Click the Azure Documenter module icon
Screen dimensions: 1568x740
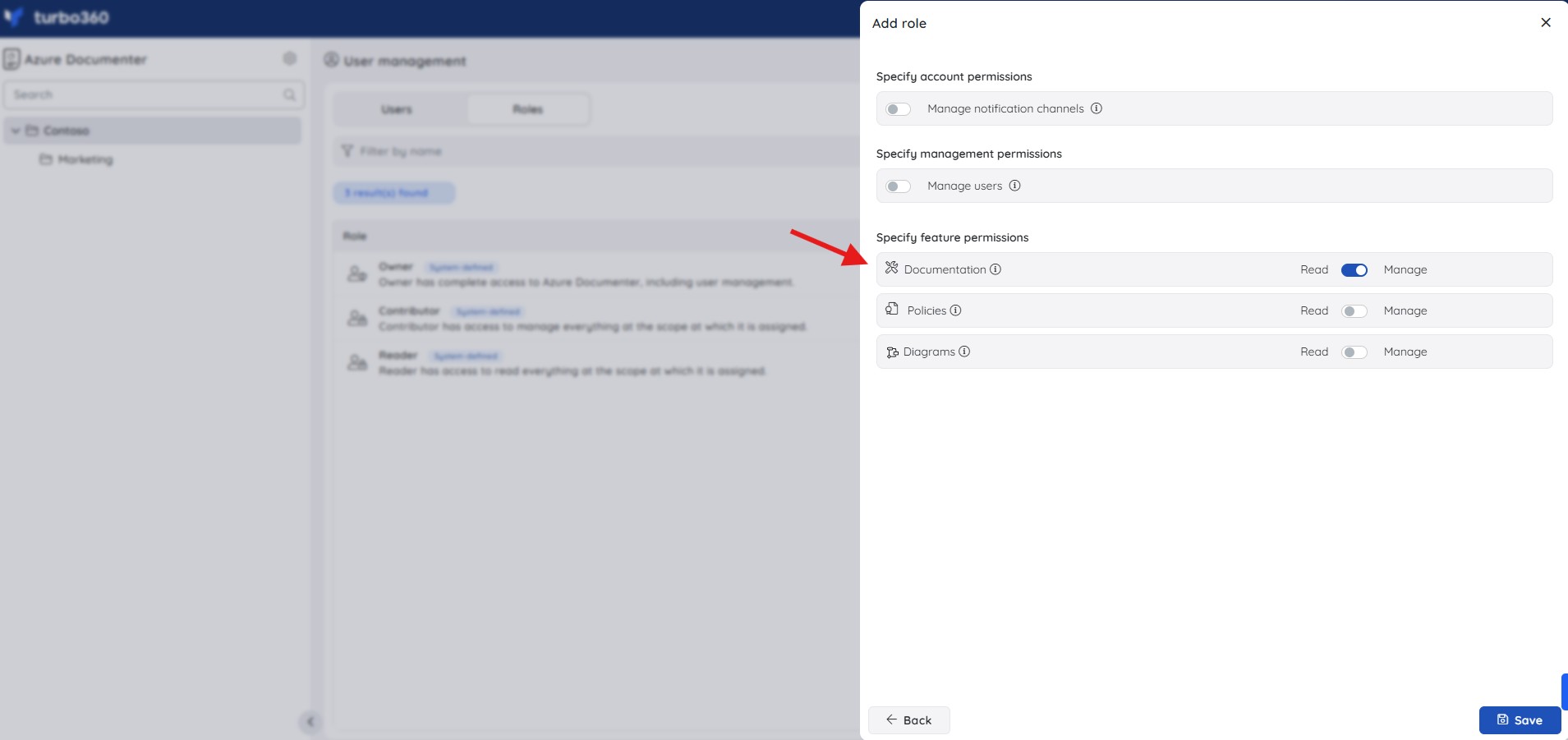point(11,59)
